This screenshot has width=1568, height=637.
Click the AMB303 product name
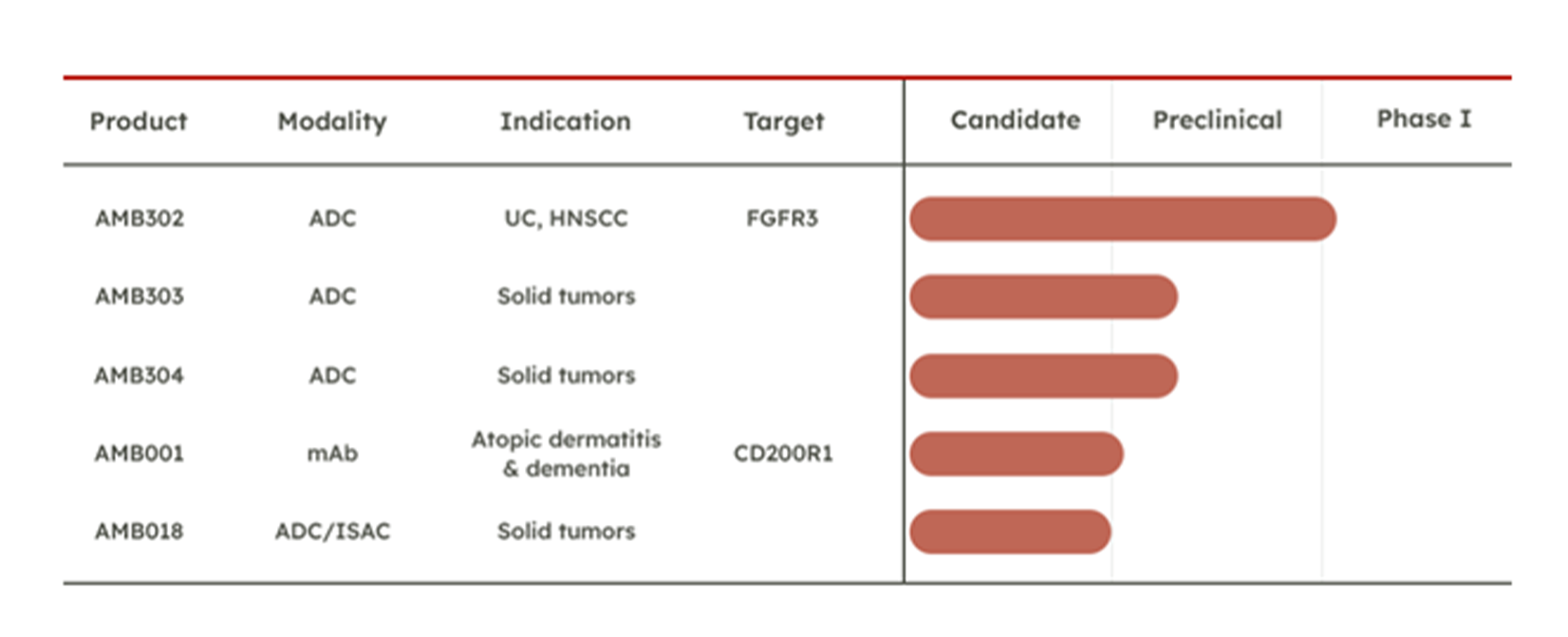(140, 296)
